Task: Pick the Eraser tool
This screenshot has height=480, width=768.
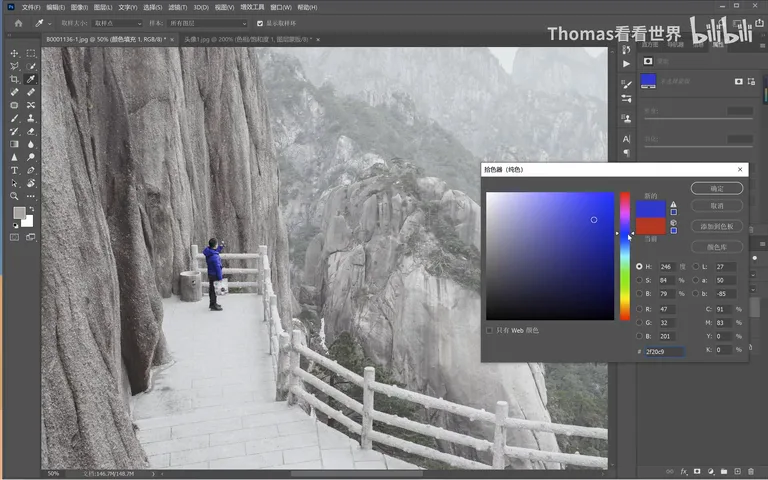Action: [31, 131]
